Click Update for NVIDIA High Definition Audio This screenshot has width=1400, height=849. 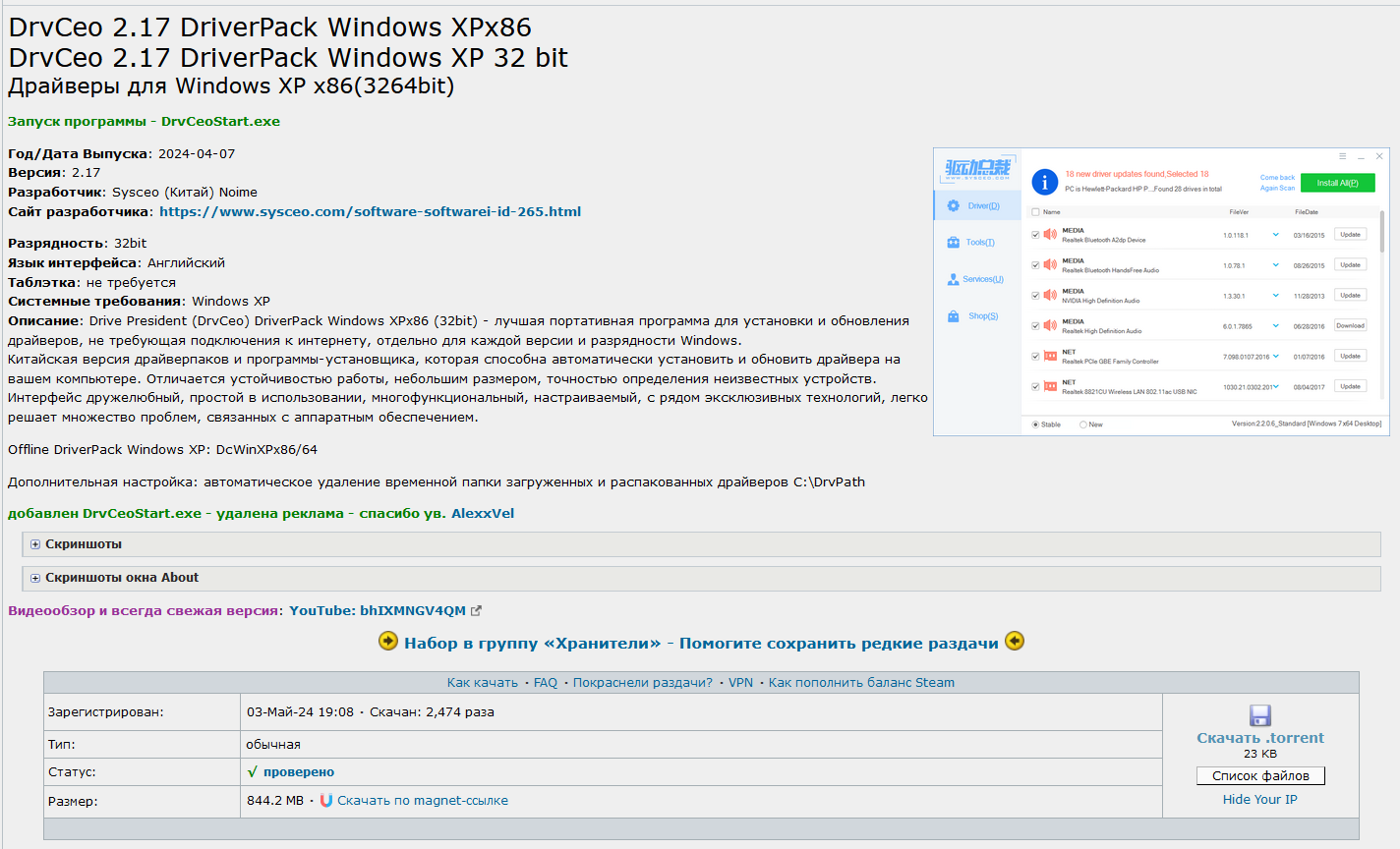pyautogui.click(x=1351, y=296)
